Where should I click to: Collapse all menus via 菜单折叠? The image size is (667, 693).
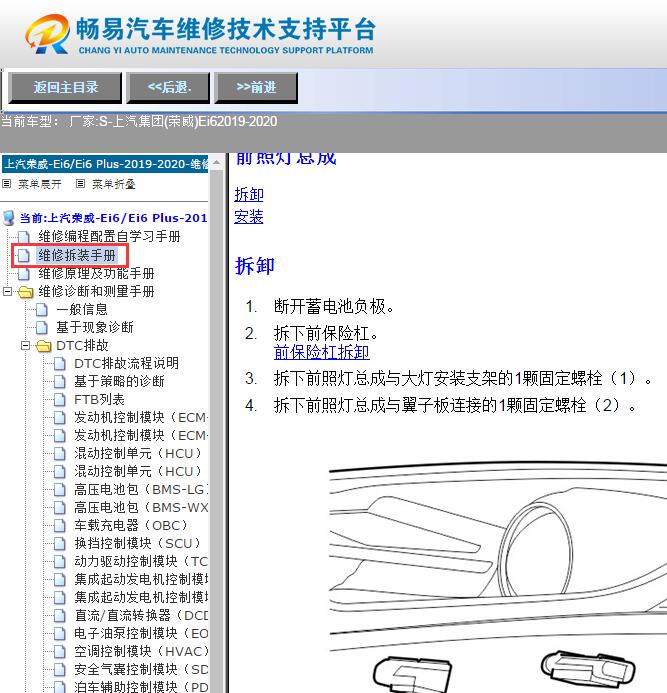(x=114, y=184)
